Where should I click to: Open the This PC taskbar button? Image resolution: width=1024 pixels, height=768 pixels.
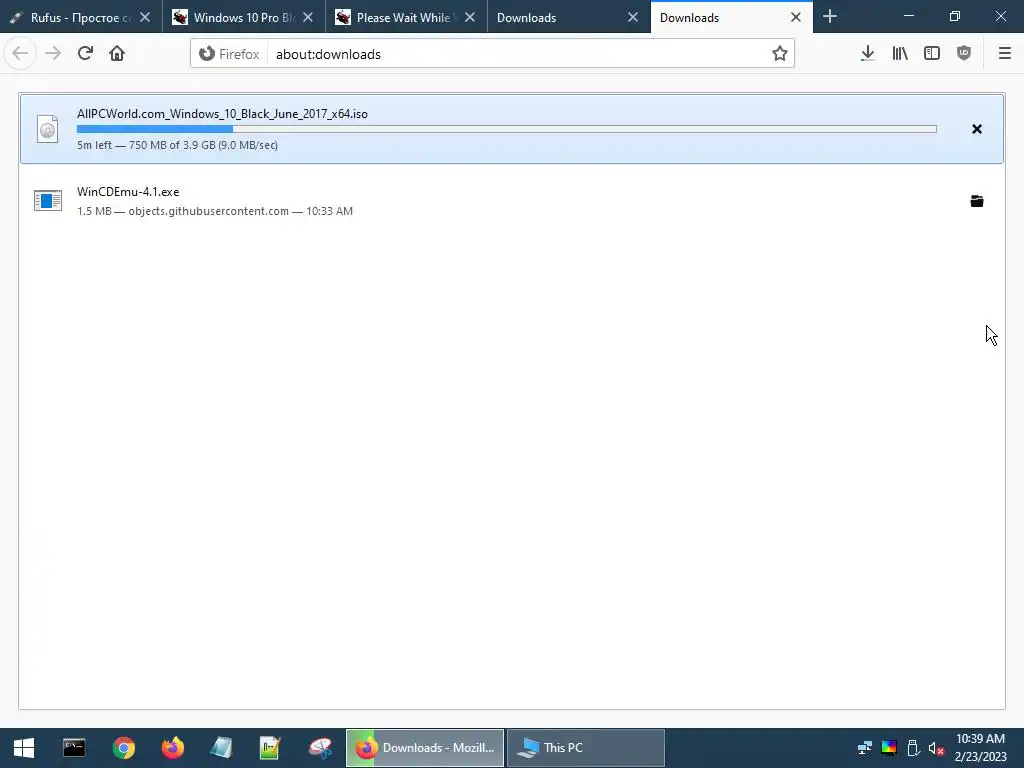[586, 748]
